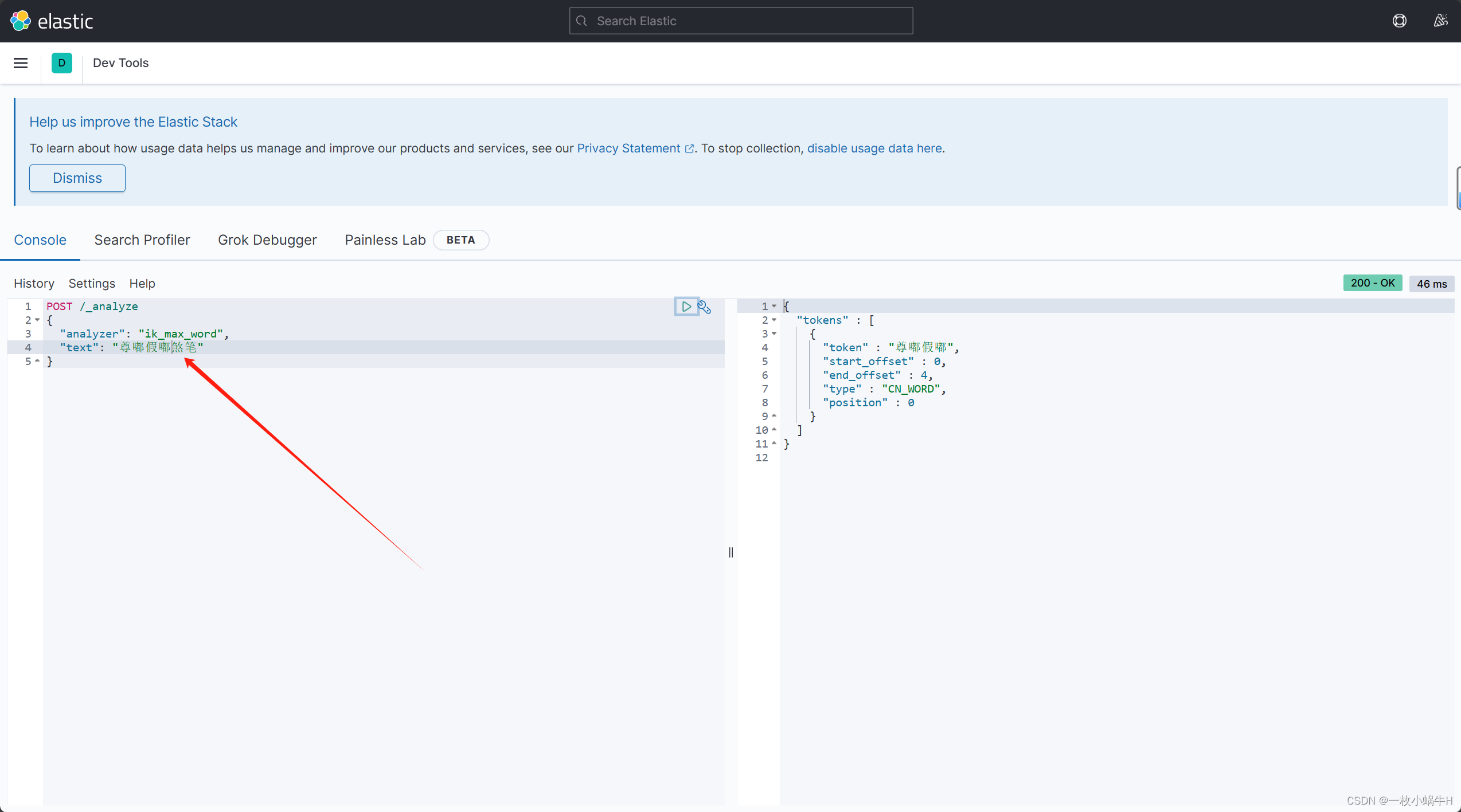Collapse the tokens array fold arrow
The height and width of the screenshot is (812, 1461).
[775, 320]
